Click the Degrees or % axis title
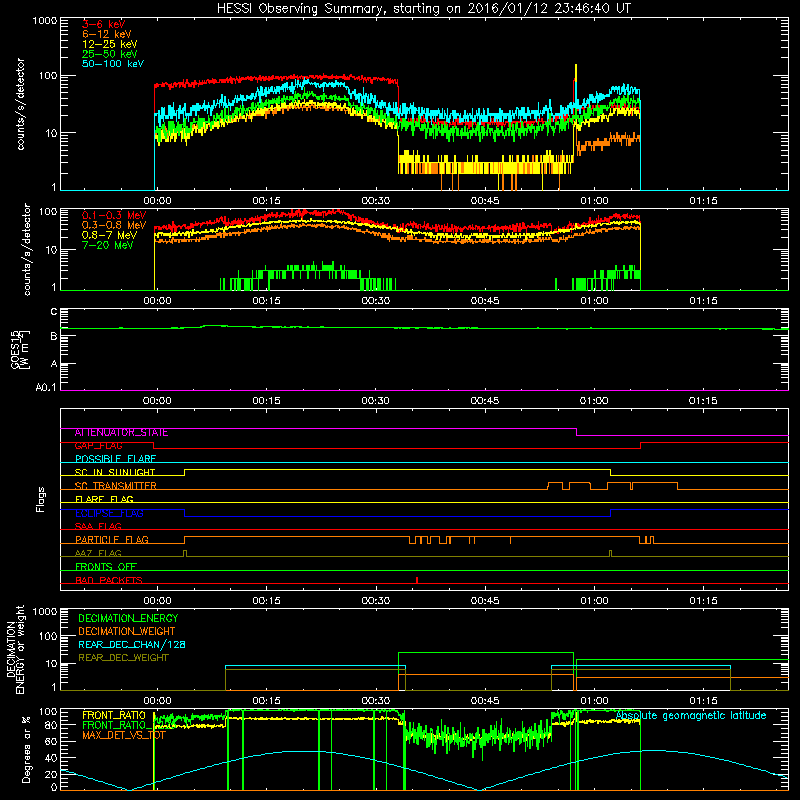The height and width of the screenshot is (800, 800). point(26,749)
